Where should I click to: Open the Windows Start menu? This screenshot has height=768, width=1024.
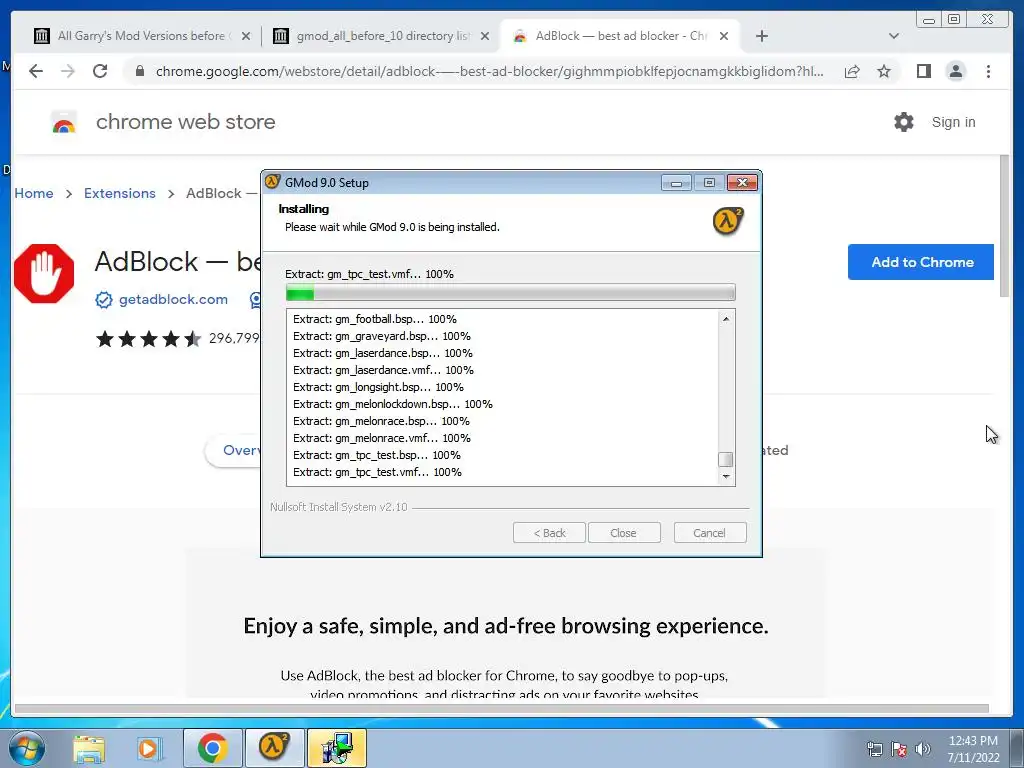(x=26, y=748)
